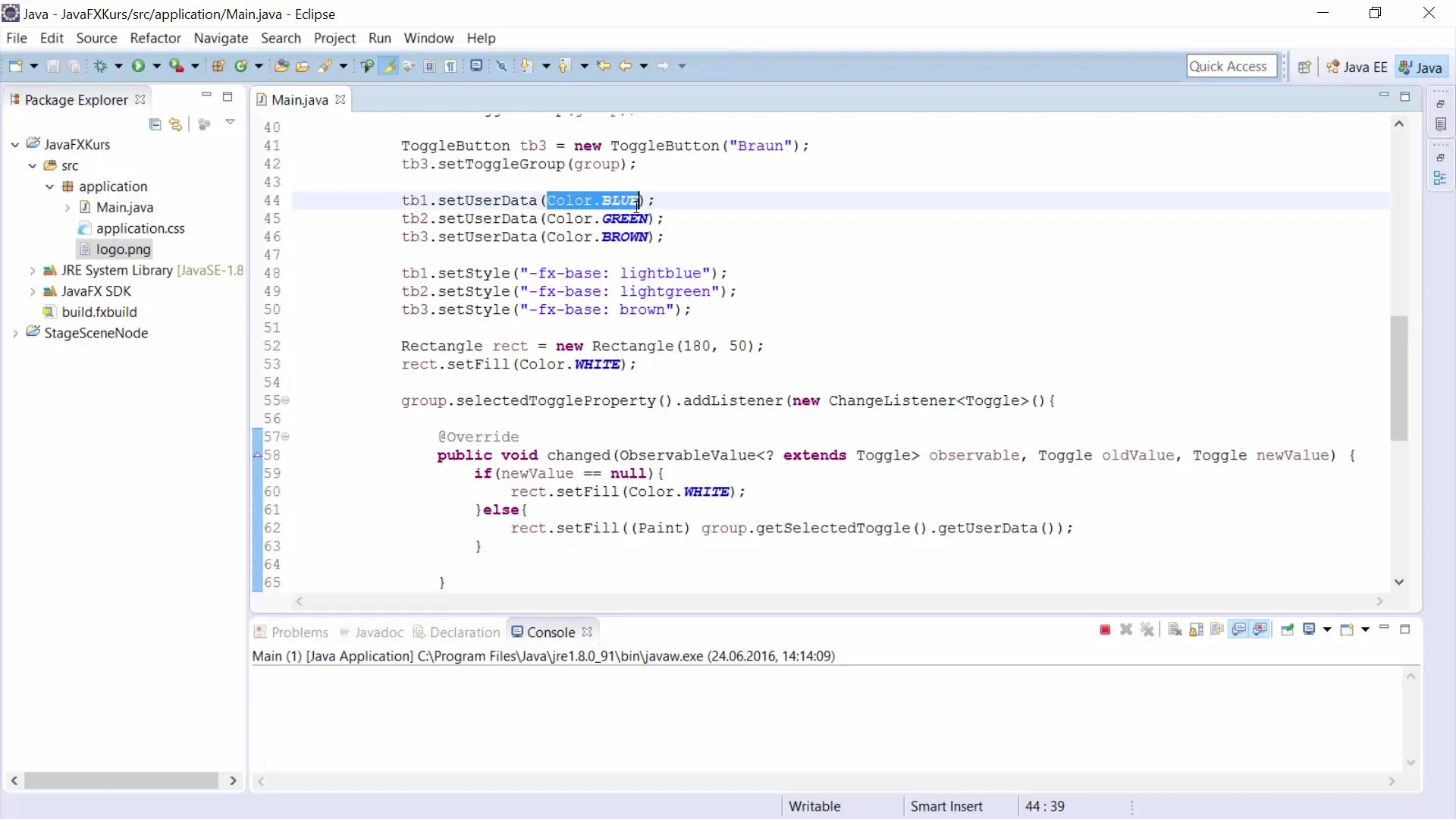1456x819 pixels.
Task: Open the Project menu
Action: pyautogui.click(x=334, y=38)
